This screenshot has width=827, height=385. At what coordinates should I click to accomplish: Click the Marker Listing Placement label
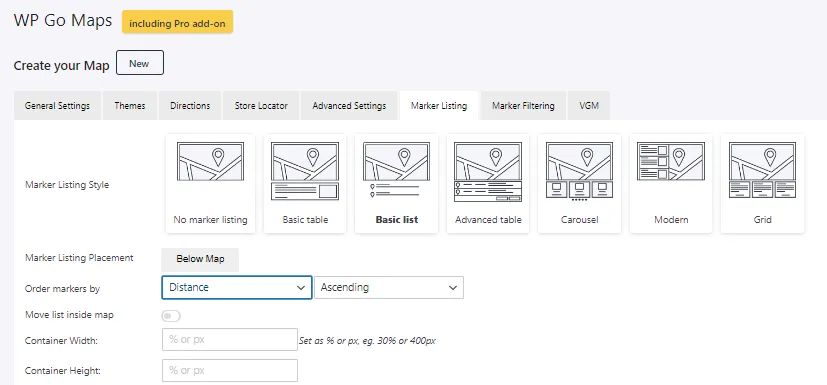click(79, 258)
